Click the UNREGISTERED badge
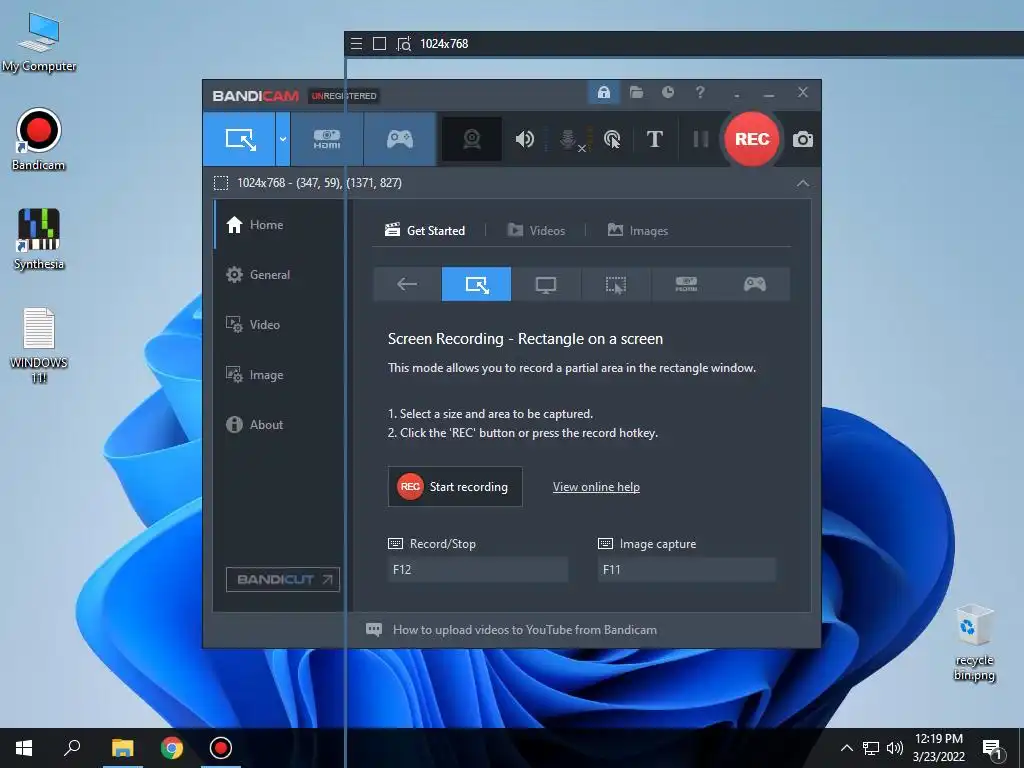 tap(344, 96)
